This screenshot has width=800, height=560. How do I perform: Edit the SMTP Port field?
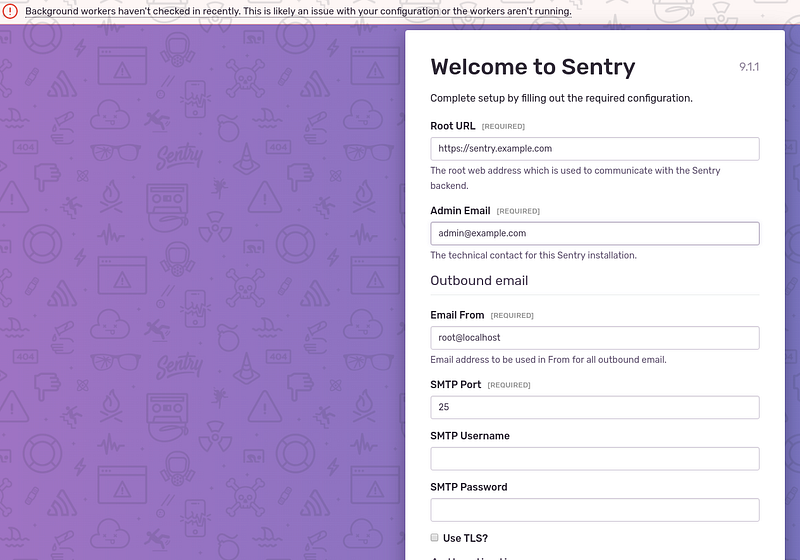[594, 408]
